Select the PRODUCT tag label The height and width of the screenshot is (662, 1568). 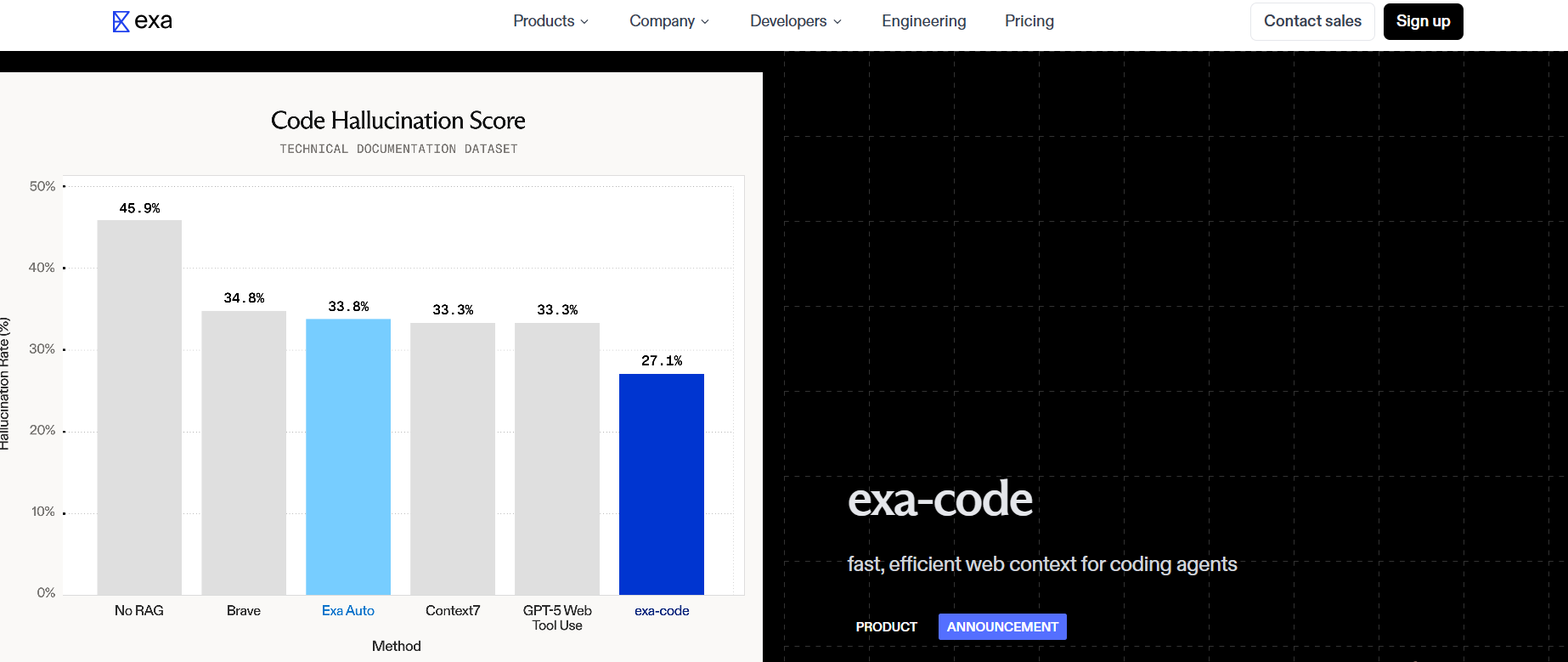click(886, 626)
